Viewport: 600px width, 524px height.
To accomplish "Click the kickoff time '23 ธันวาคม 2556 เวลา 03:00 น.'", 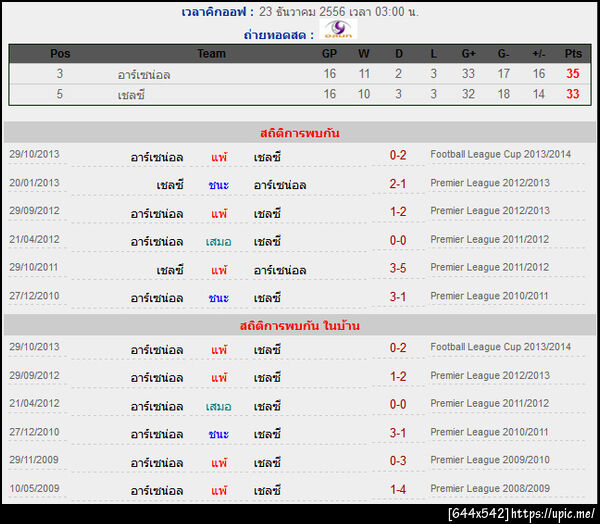I will click(339, 12).
